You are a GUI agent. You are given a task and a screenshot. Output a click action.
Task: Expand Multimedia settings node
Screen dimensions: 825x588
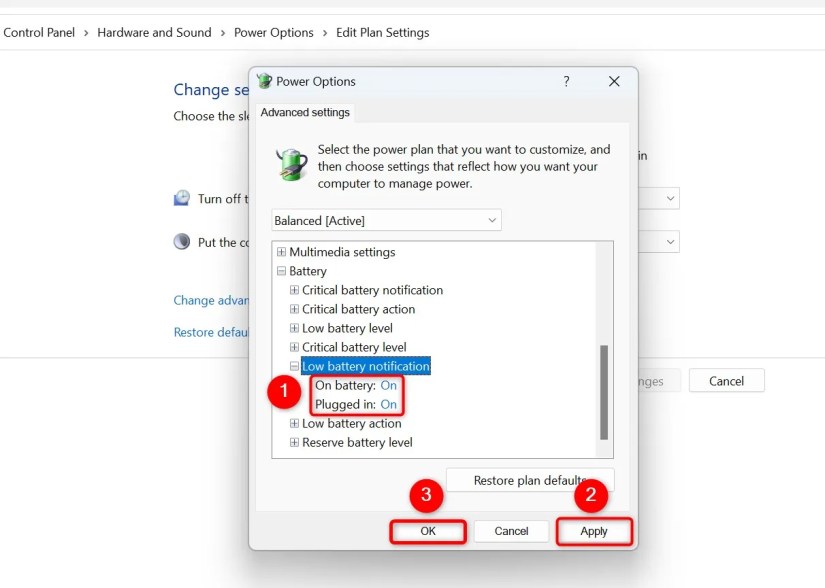tap(281, 252)
